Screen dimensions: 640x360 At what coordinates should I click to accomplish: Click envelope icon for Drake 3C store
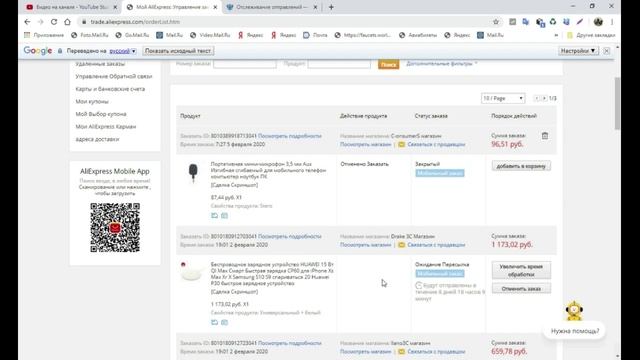tap(402, 245)
